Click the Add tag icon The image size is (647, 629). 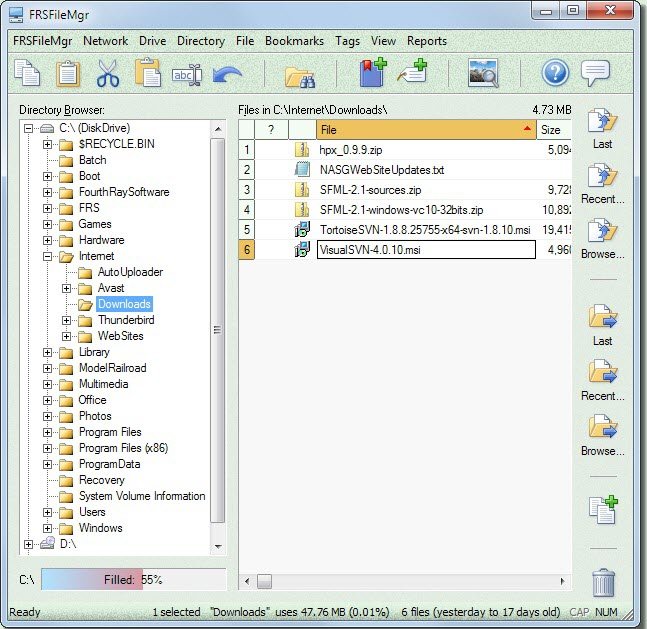point(412,71)
